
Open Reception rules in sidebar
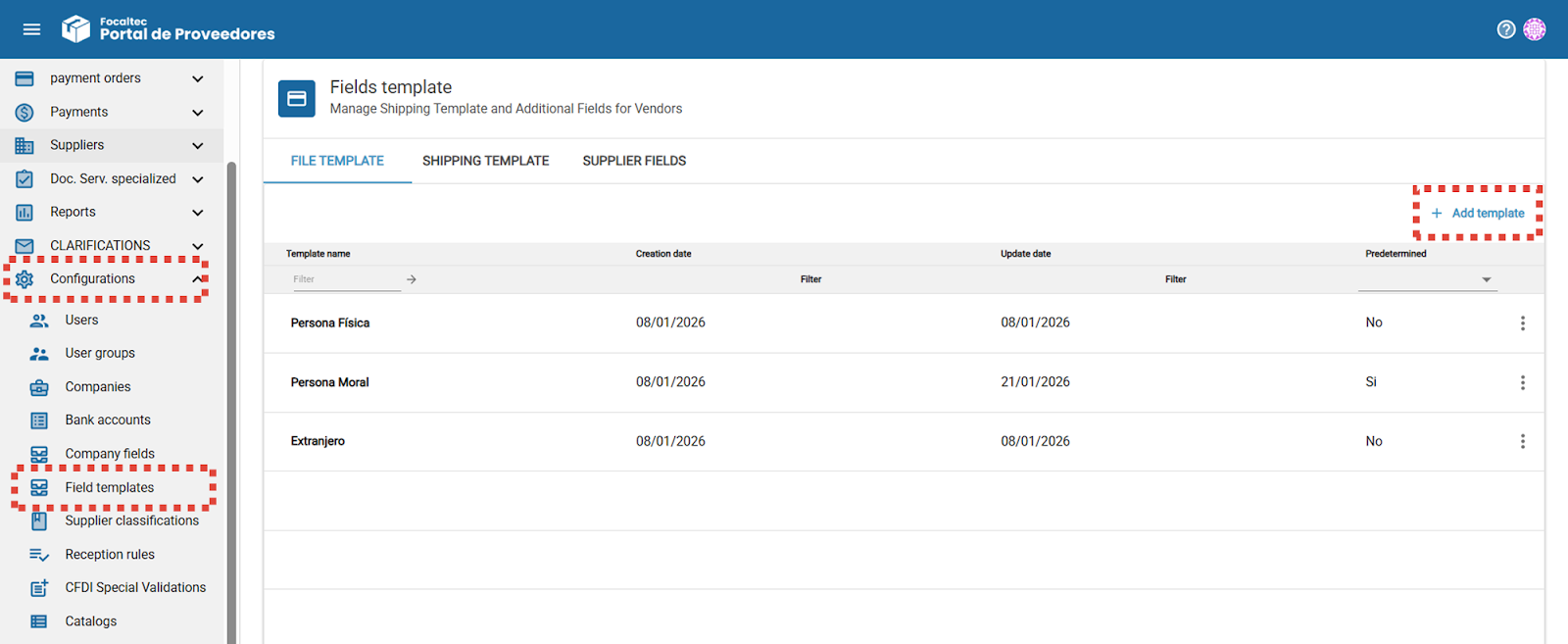pyautogui.click(x=111, y=555)
